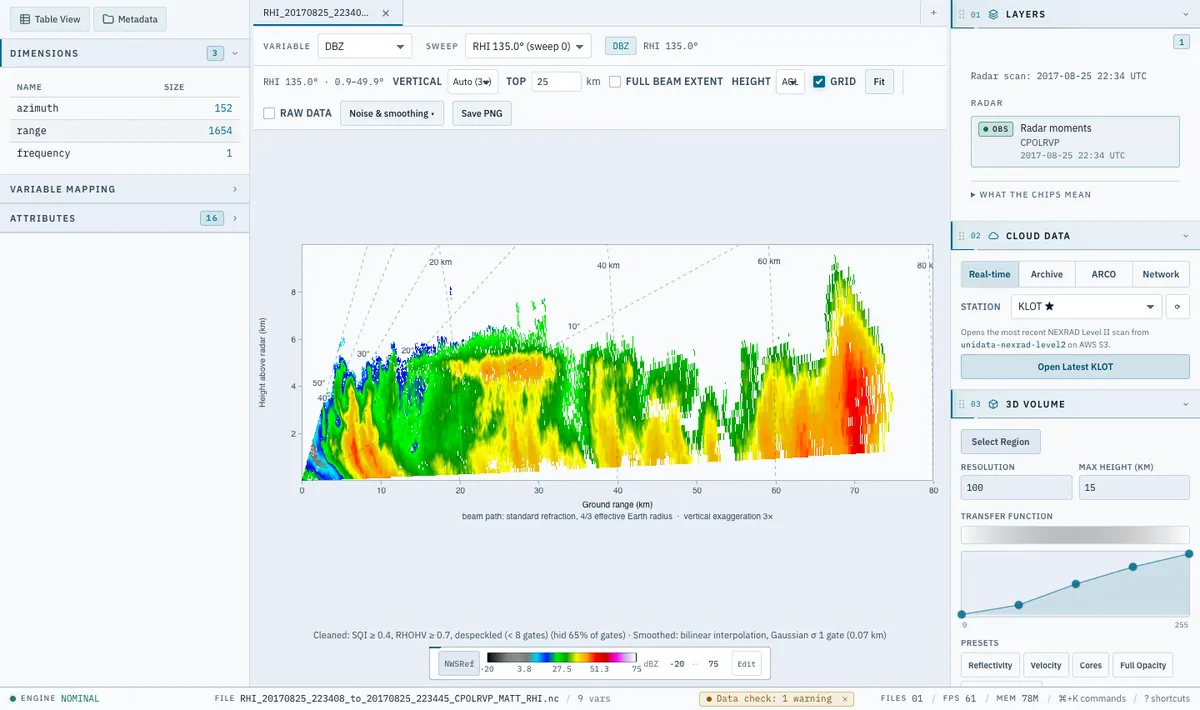Select the Real-time tab
1200x710 pixels.
pyautogui.click(x=990, y=274)
